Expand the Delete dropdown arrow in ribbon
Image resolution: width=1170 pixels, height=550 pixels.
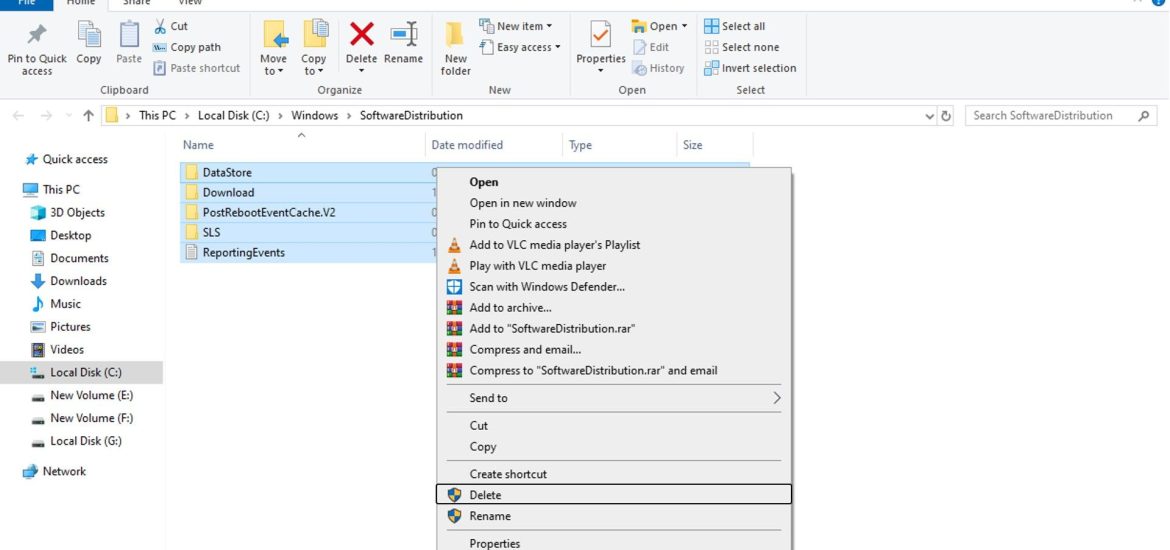click(x=362, y=72)
